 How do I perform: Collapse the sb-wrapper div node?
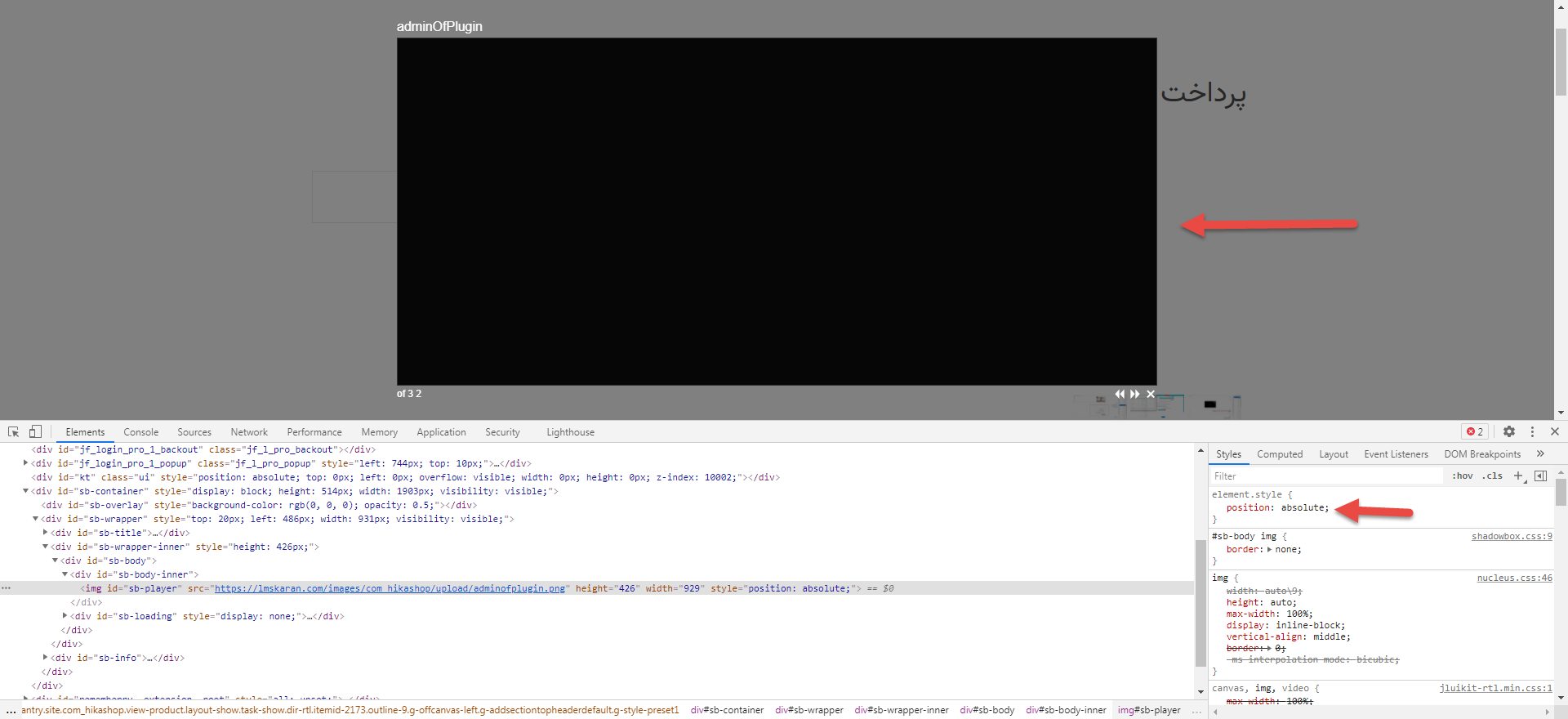coord(35,519)
